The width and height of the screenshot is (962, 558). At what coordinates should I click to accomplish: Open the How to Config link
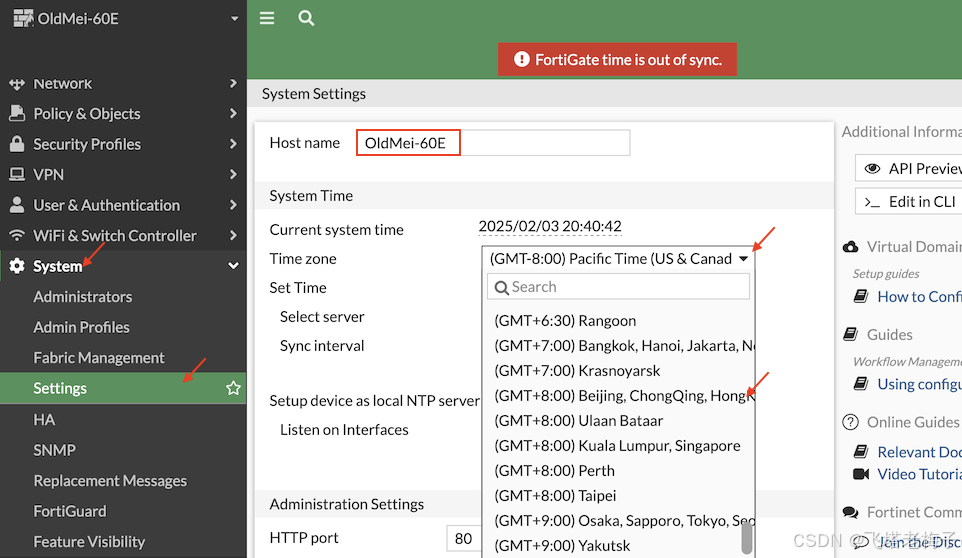[x=919, y=297]
